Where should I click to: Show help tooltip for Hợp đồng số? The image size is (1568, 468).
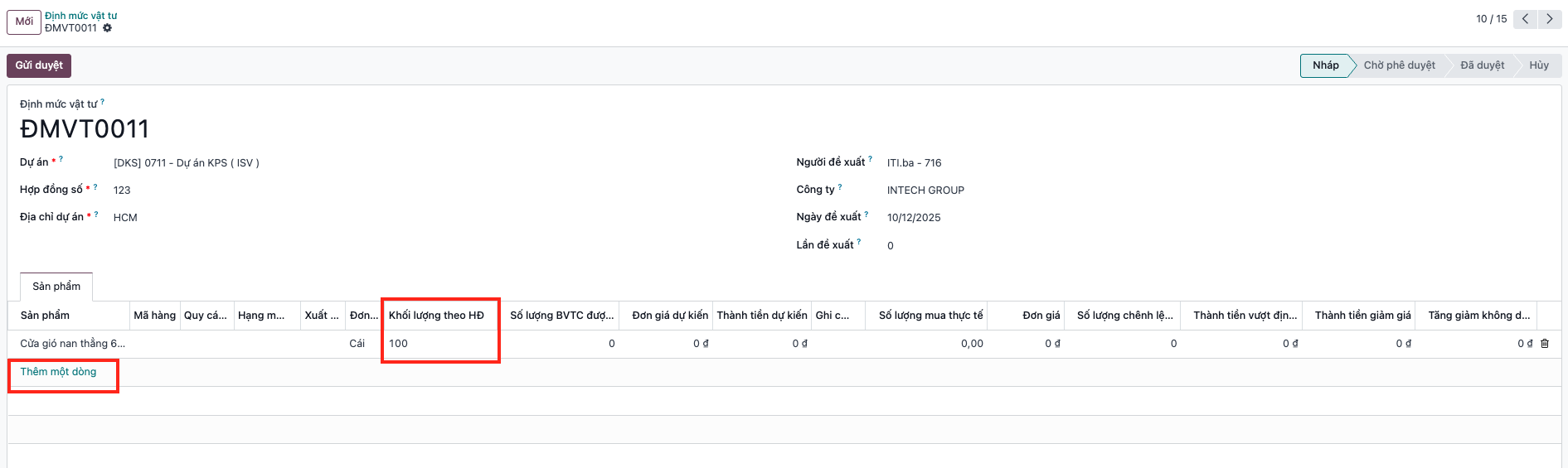95,186
